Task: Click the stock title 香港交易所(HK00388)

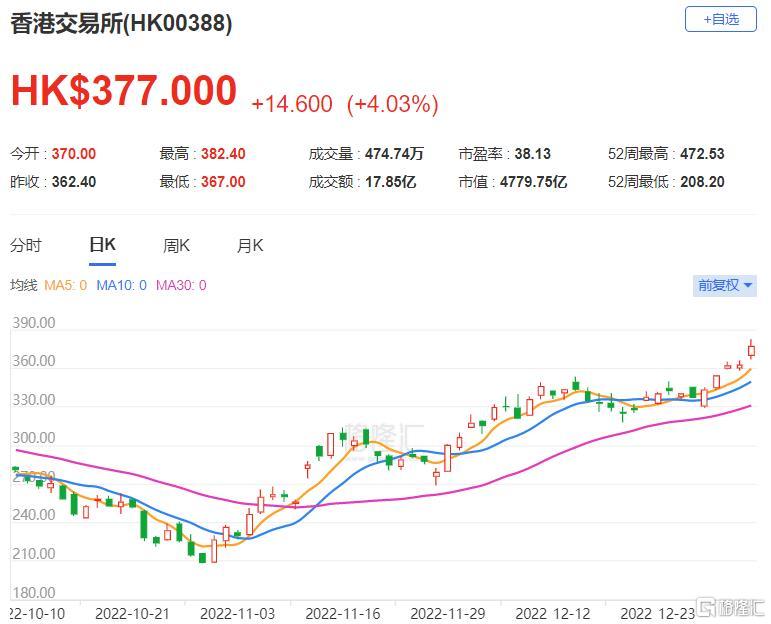Action: (121, 23)
